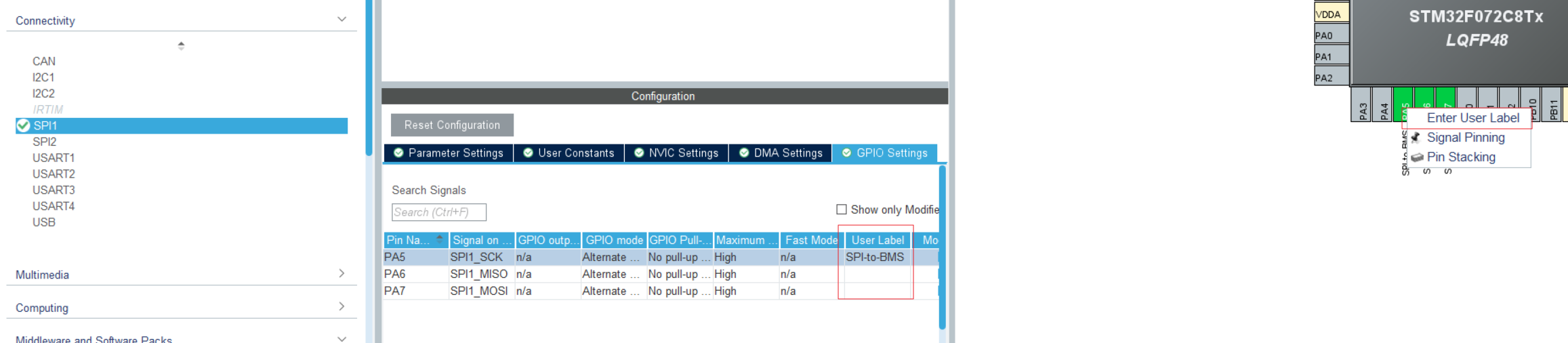Click the Reset Configuration button

[452, 125]
